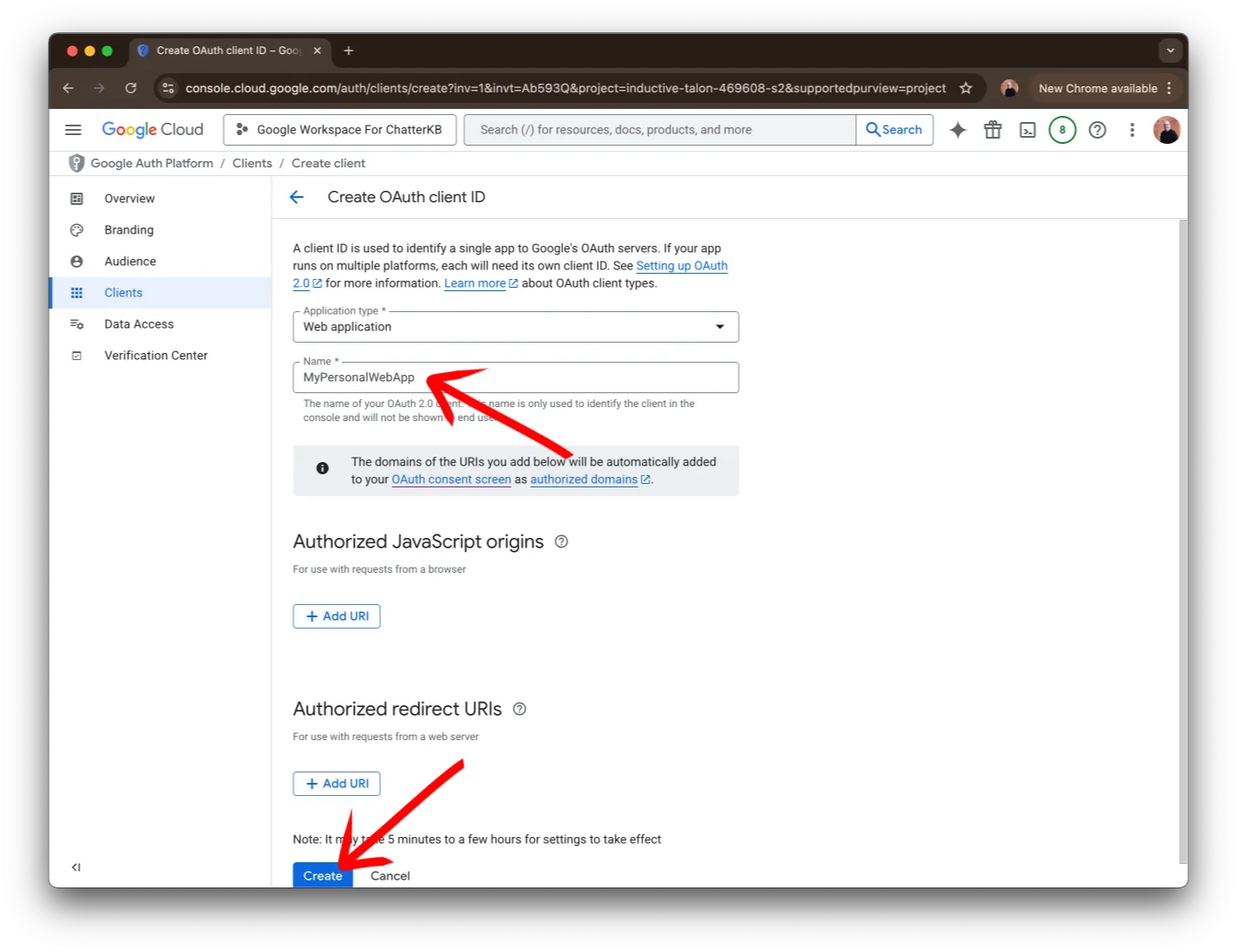Open notifications badge showing 8
The height and width of the screenshot is (952, 1237).
1062,130
